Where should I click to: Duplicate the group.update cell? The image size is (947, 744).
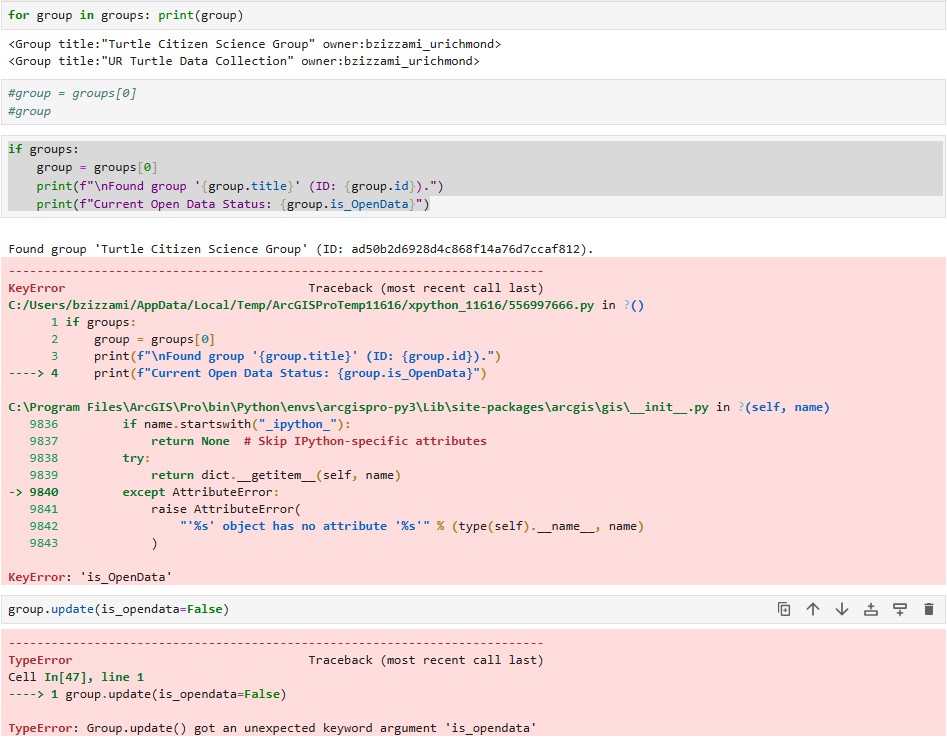[x=785, y=609]
